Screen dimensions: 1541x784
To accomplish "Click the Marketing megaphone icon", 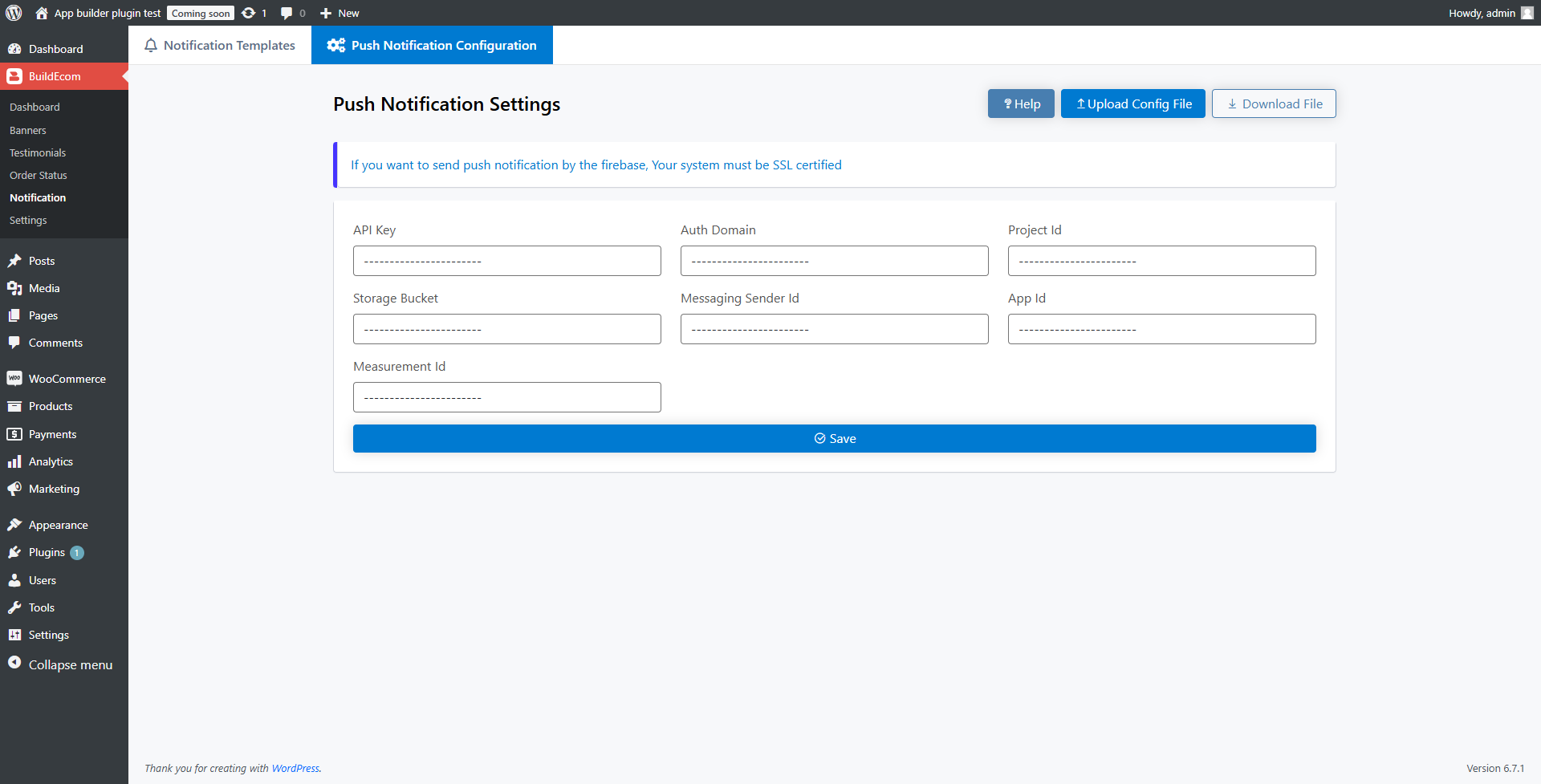I will tap(14, 489).
